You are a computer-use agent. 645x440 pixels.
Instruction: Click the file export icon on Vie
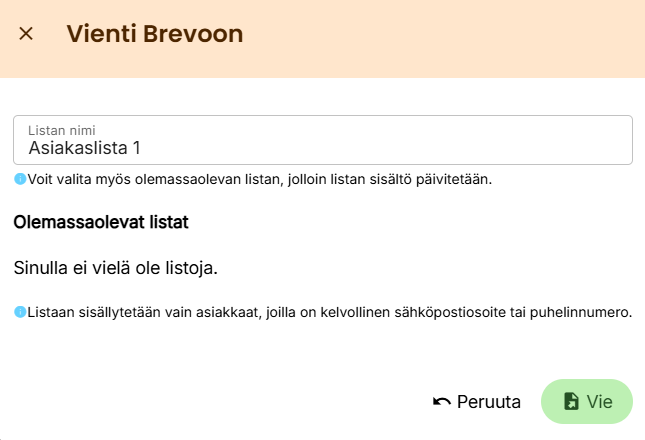(571, 402)
